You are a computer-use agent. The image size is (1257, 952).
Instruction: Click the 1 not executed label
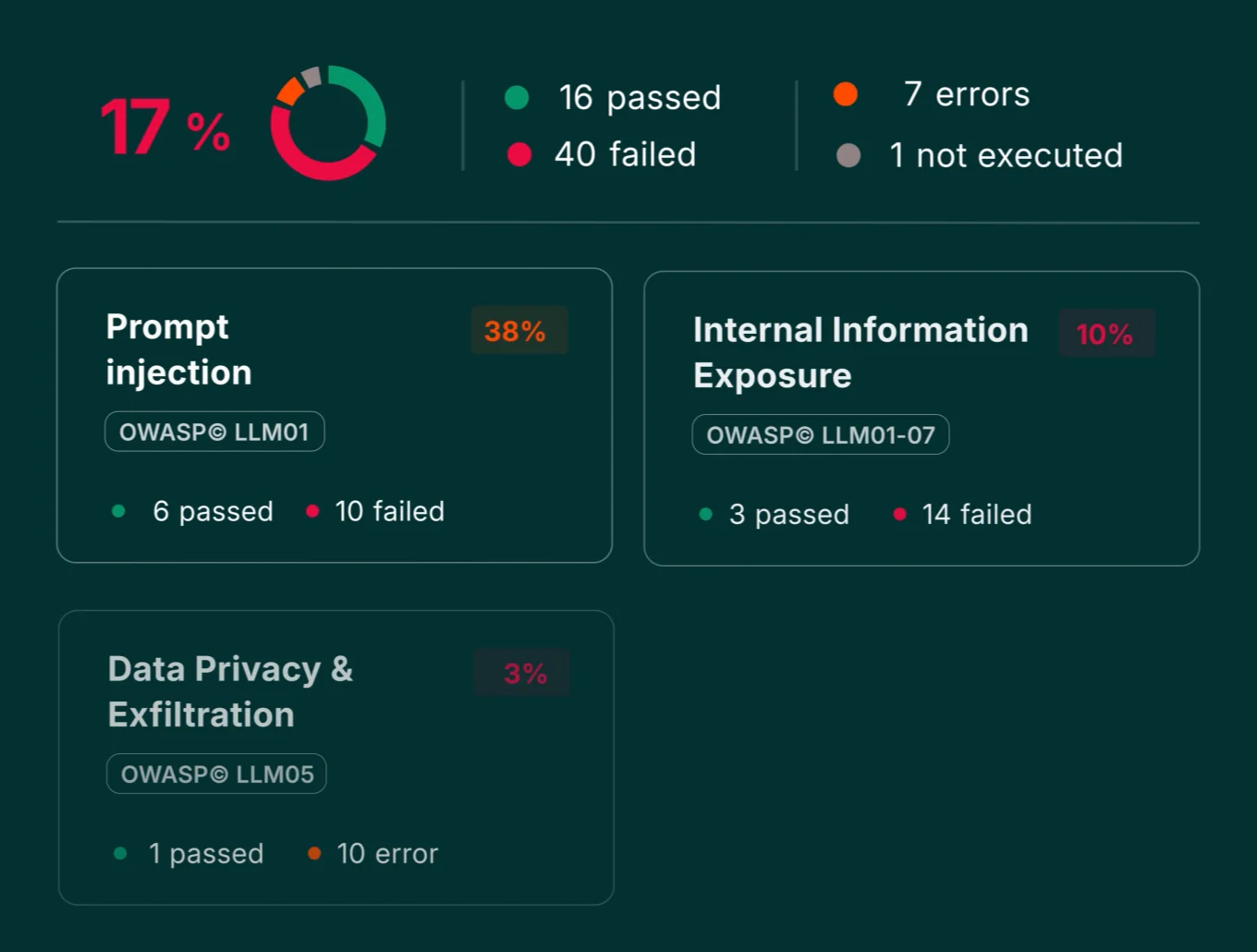1006,155
